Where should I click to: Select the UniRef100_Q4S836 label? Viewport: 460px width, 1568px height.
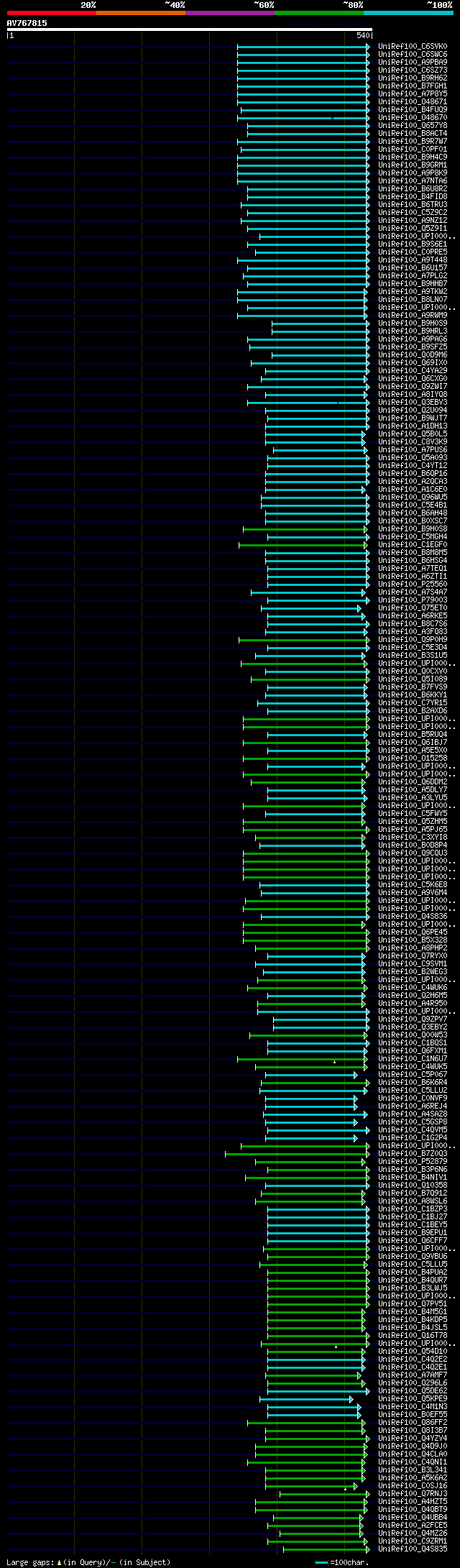[x=413, y=916]
